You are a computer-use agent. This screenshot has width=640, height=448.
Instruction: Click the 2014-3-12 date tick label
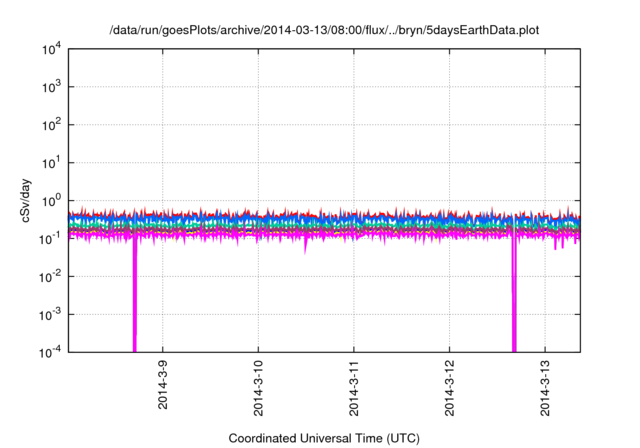[x=449, y=388]
